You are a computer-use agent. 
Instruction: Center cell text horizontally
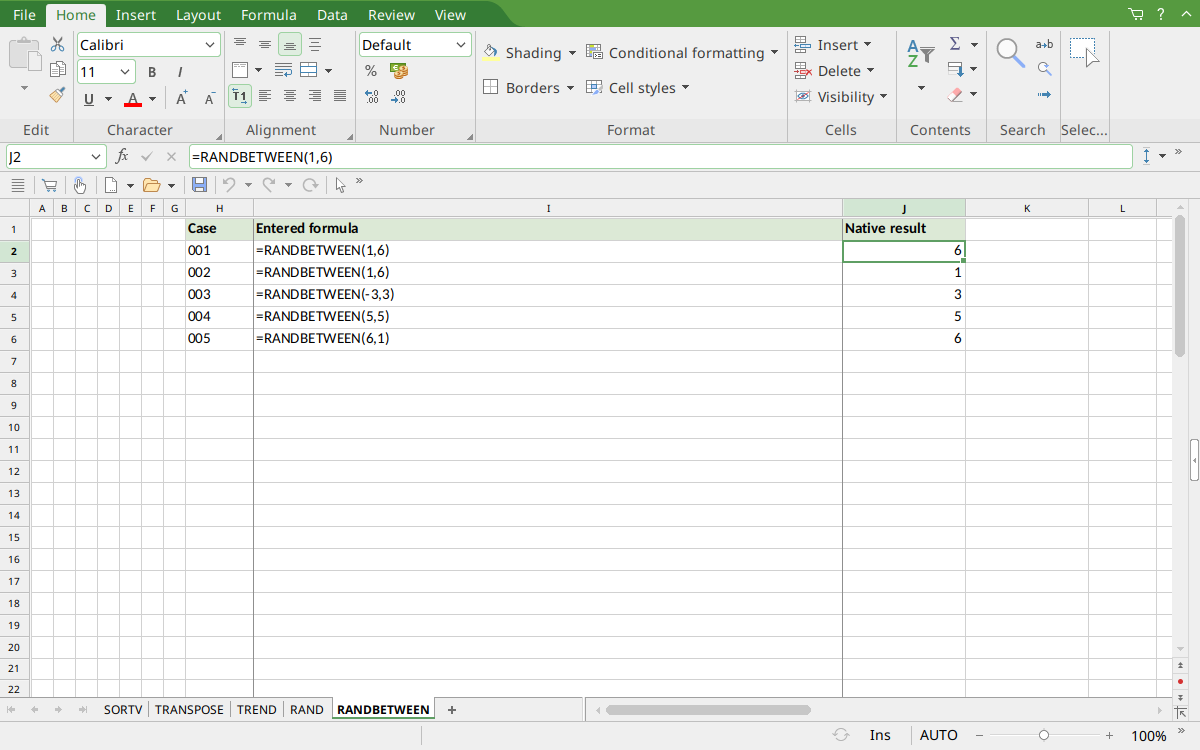pos(290,97)
